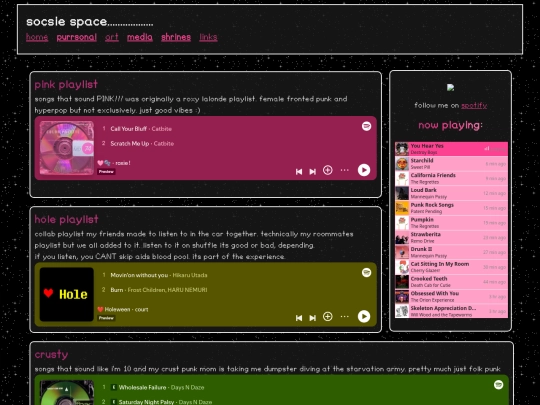The width and height of the screenshot is (540, 405).
Task: Follow the spotify link in sidebar
Action: pos(474,105)
